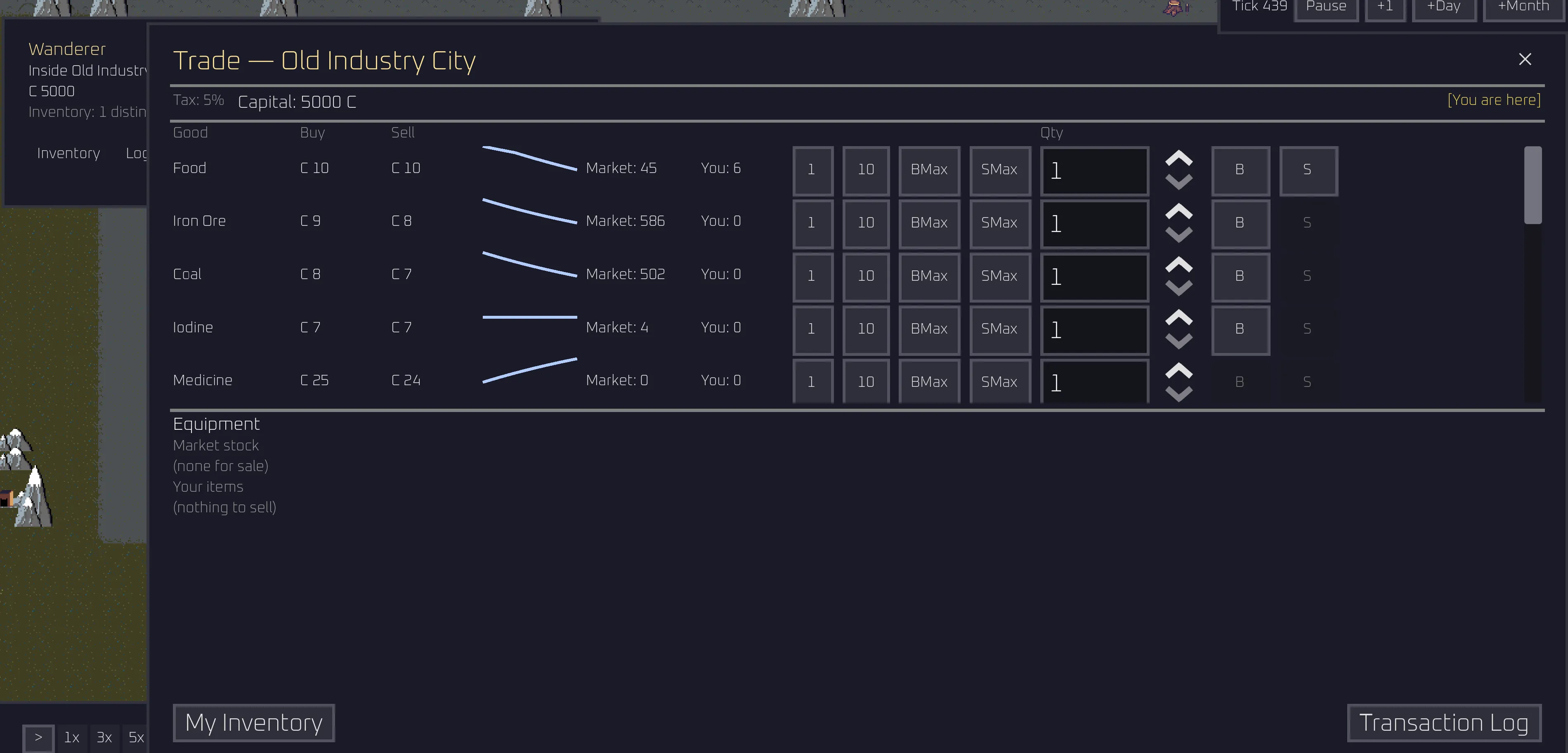Decrease Iron Ore quantity with down arrow

1178,234
